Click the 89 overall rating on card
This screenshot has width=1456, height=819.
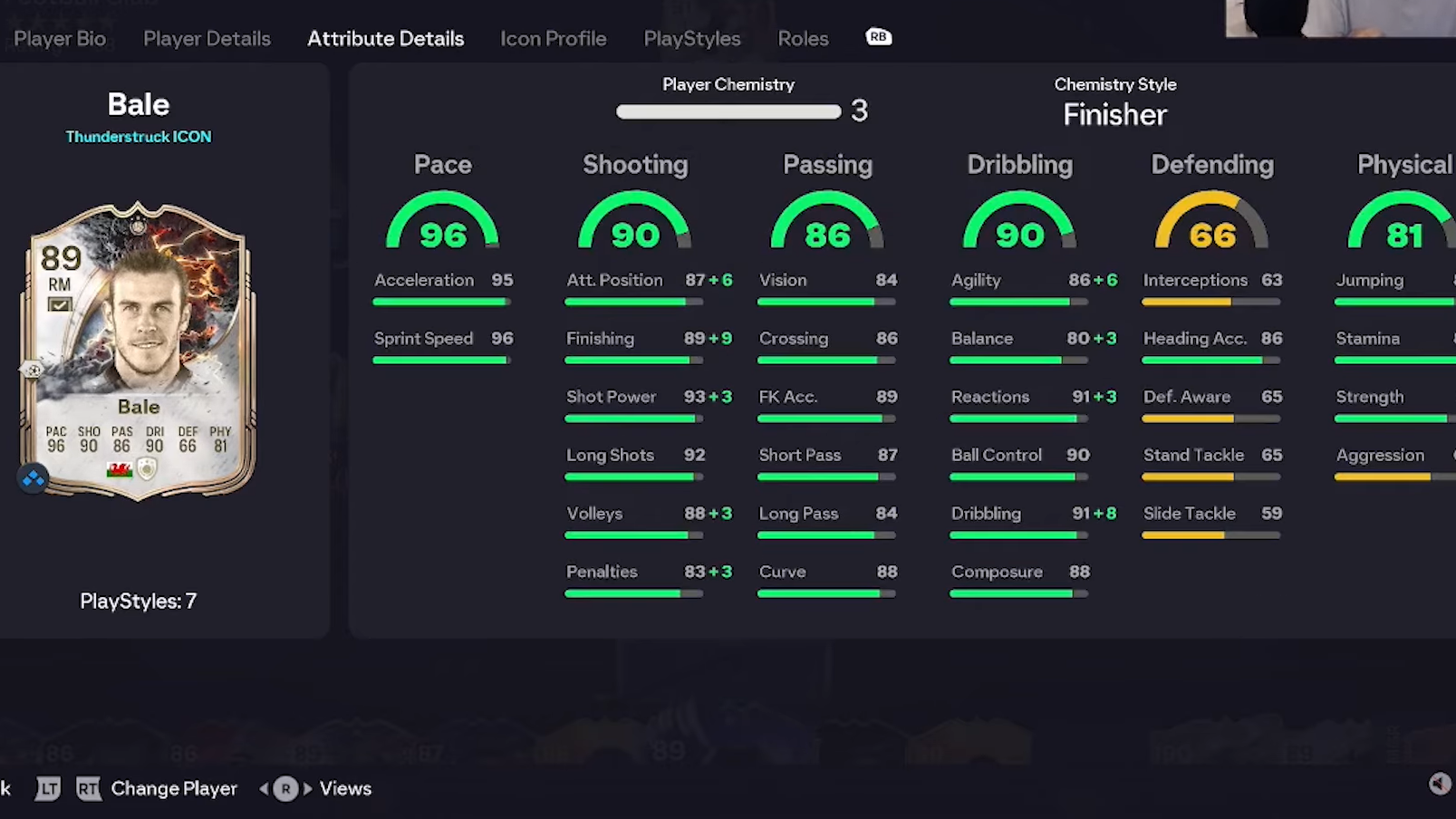[61, 258]
